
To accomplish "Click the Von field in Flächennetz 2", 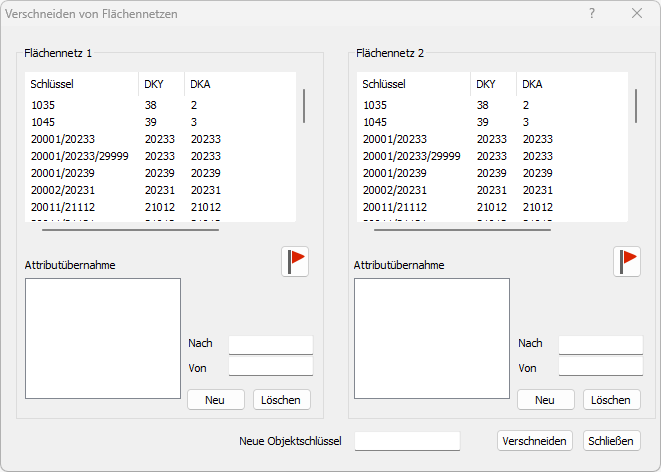I will 600,367.
